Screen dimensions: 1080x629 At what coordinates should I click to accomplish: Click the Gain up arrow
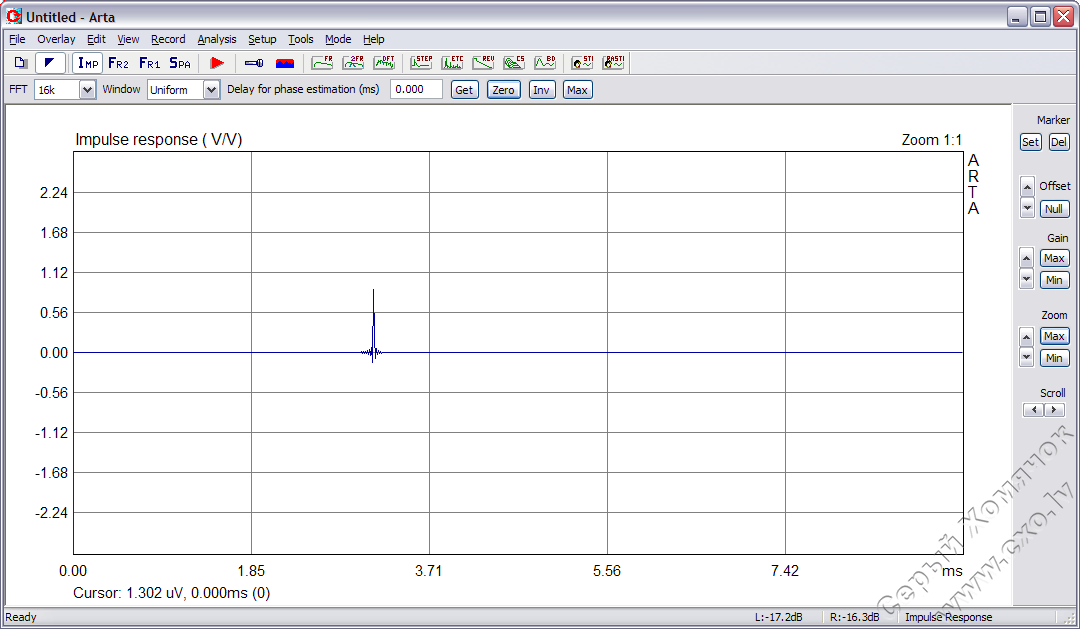pos(1026,258)
